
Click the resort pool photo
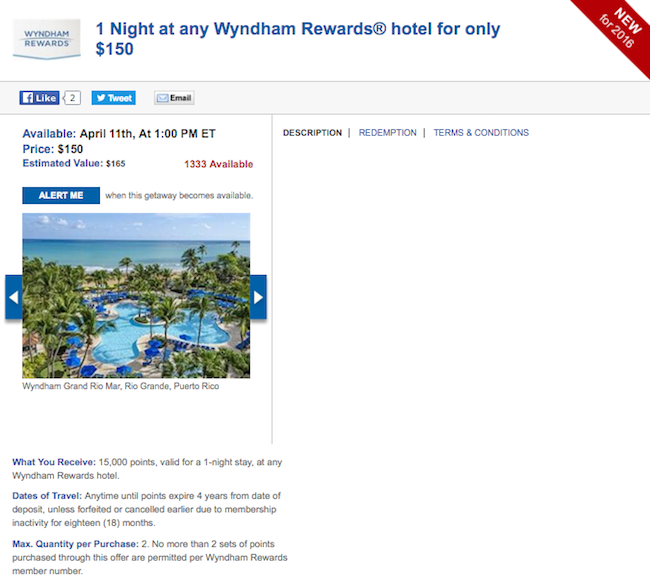tap(136, 296)
